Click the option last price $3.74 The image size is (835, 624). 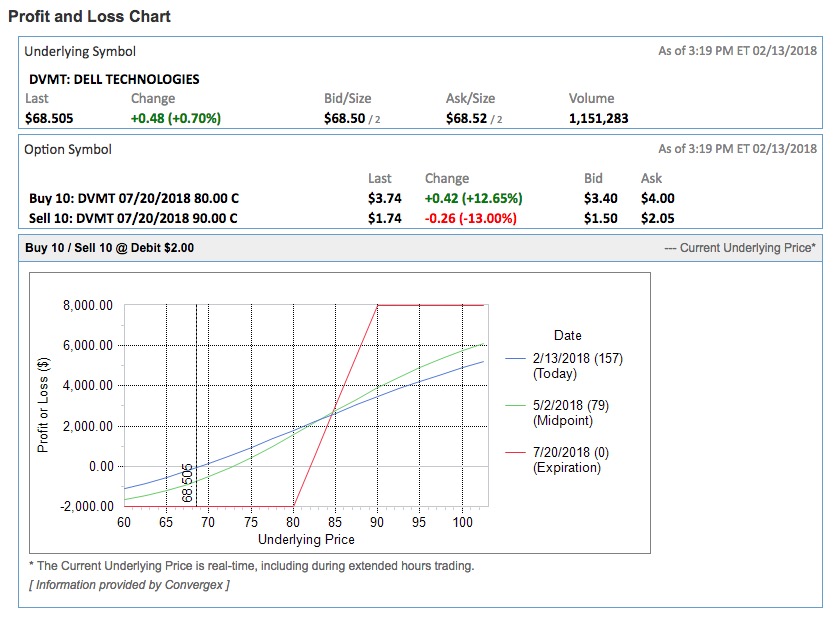384,198
